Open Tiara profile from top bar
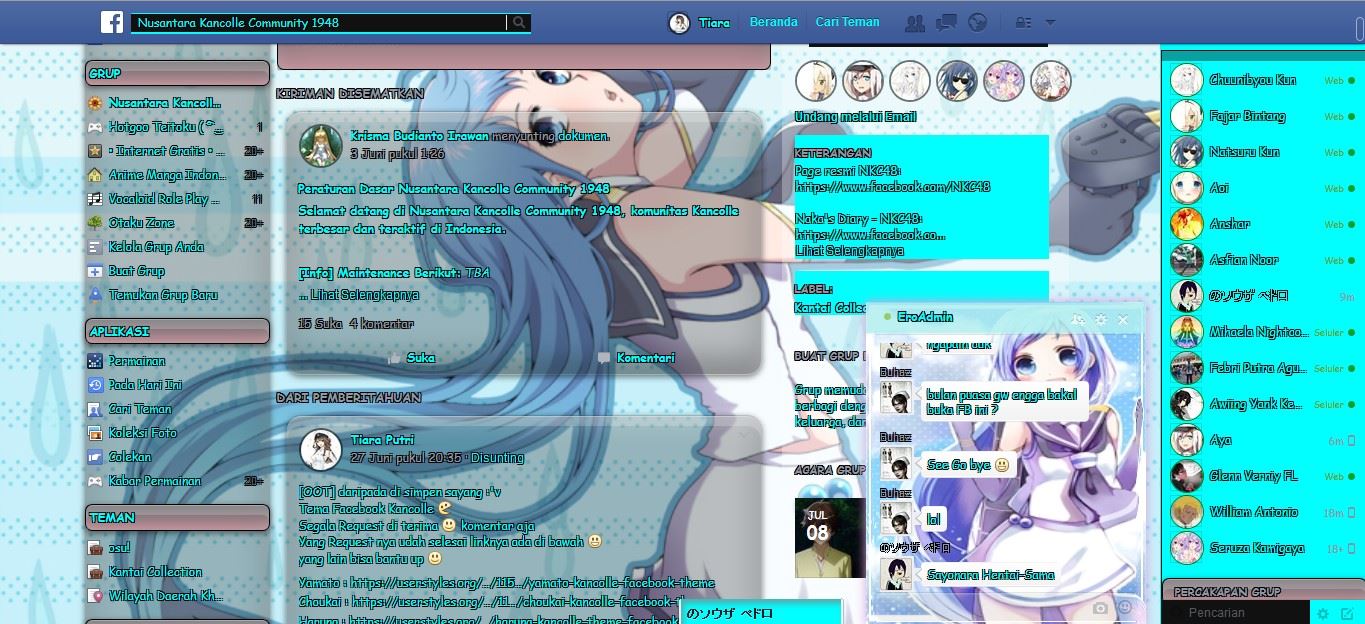 [699, 23]
